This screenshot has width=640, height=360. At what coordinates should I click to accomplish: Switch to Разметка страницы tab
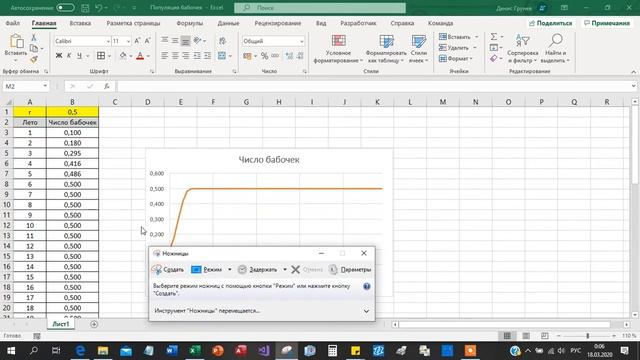point(133,23)
